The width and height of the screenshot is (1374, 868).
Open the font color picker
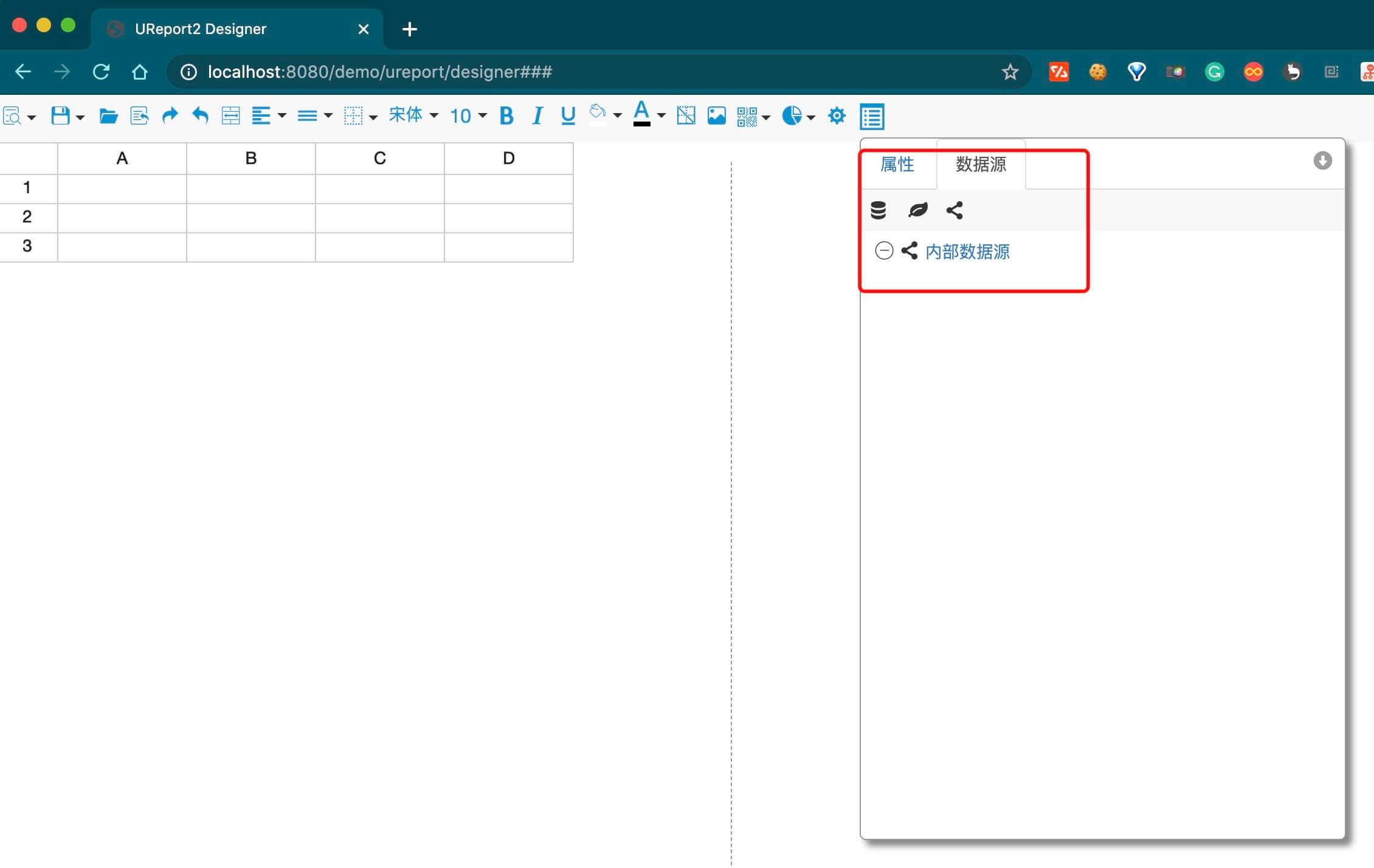[642, 114]
